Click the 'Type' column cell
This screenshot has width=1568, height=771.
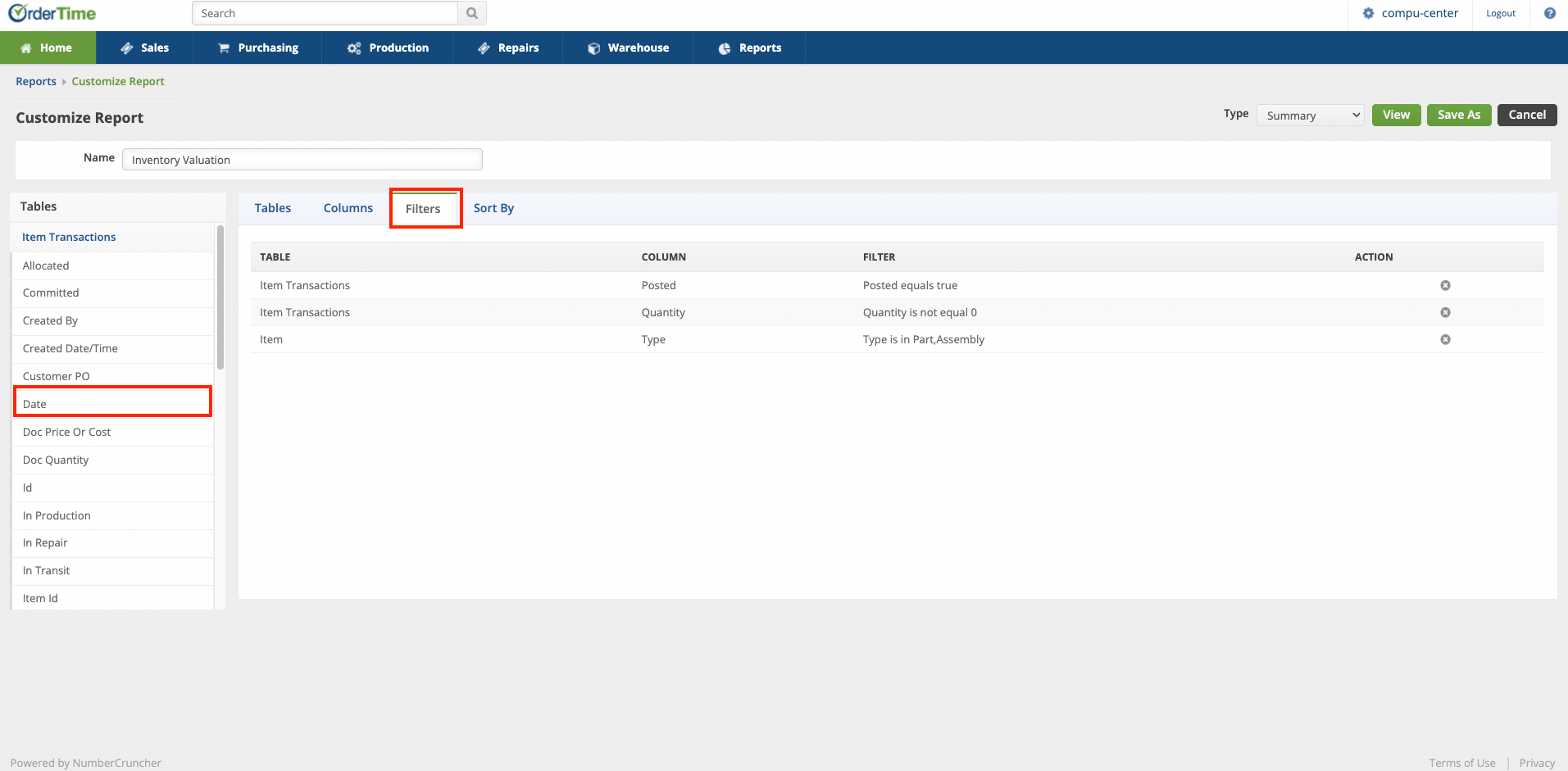point(653,339)
